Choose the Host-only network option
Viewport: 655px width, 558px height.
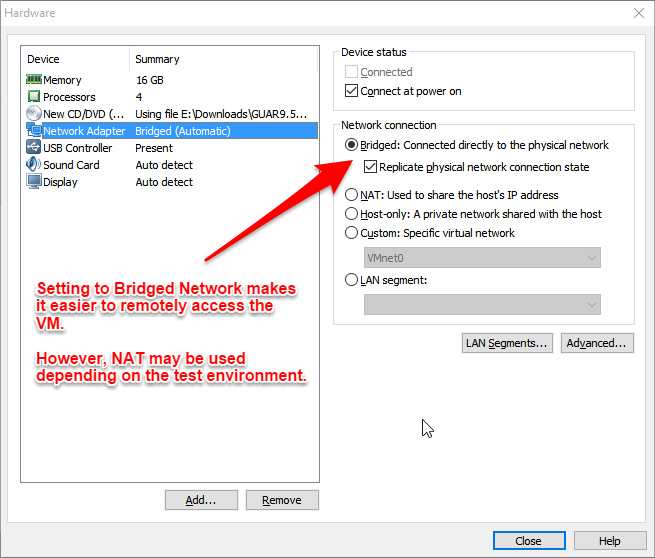click(x=351, y=214)
